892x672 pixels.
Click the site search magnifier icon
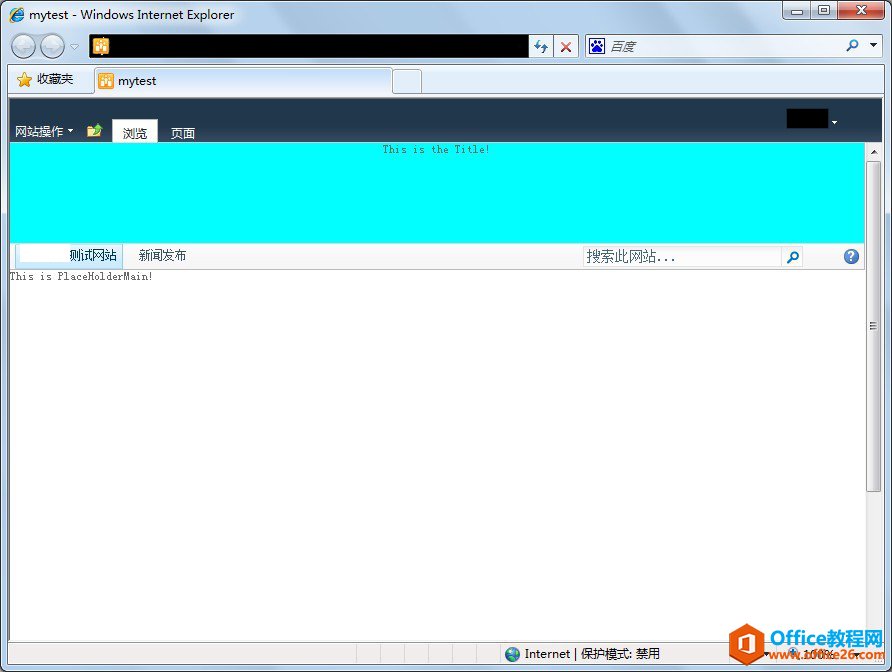(792, 257)
